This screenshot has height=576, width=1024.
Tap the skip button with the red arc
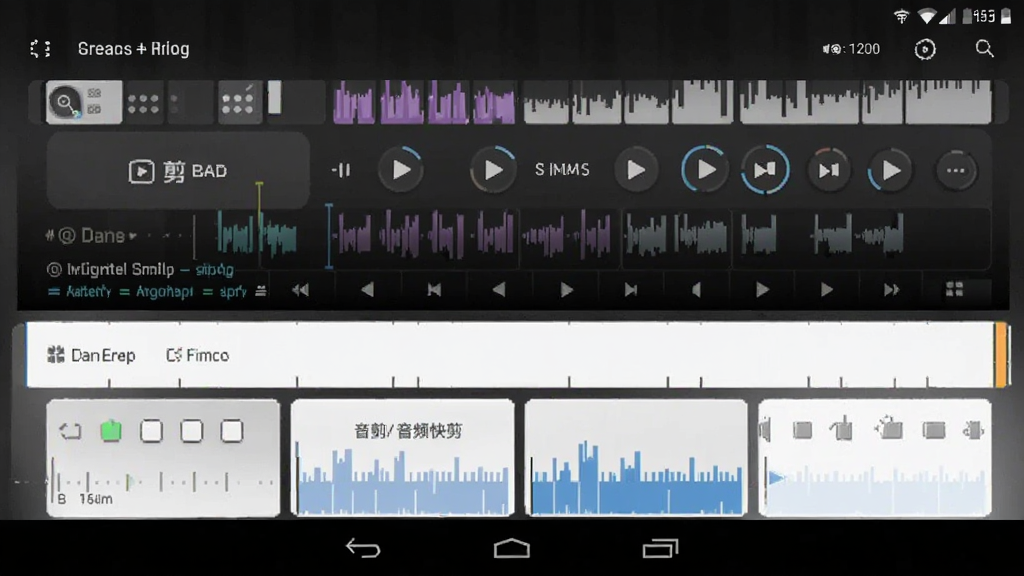829,170
